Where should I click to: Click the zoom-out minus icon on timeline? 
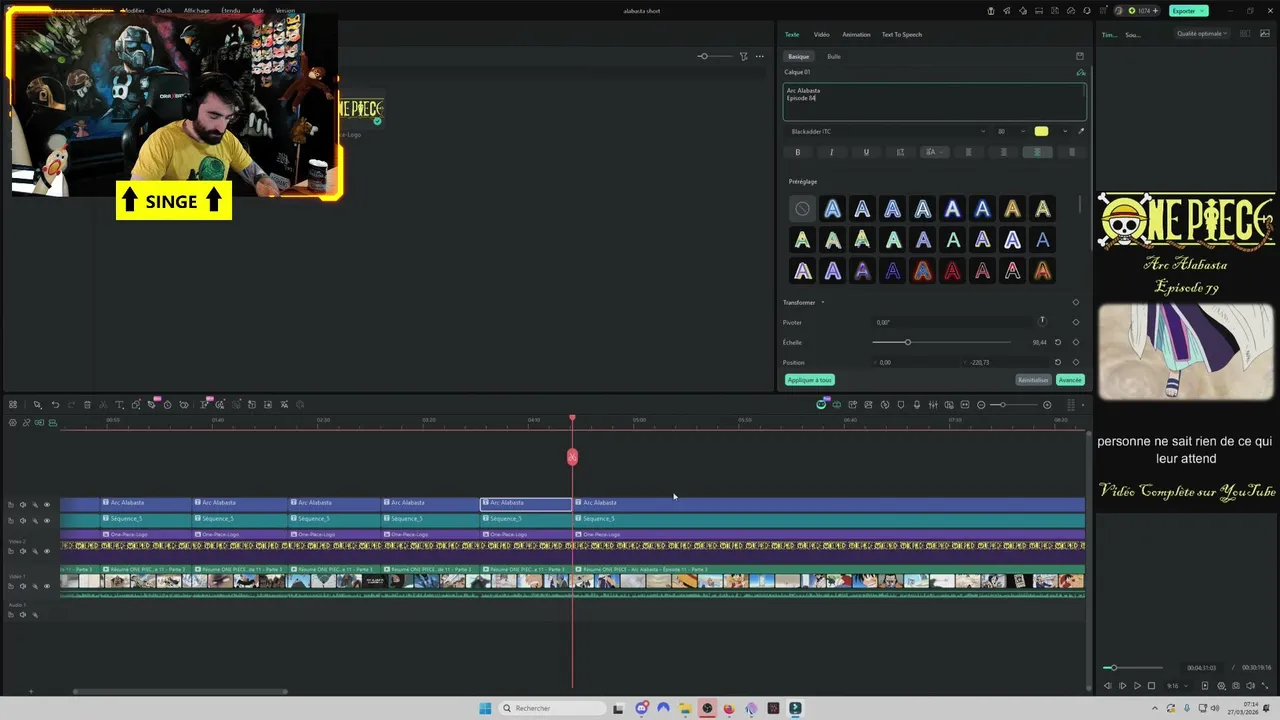pyautogui.click(x=981, y=405)
